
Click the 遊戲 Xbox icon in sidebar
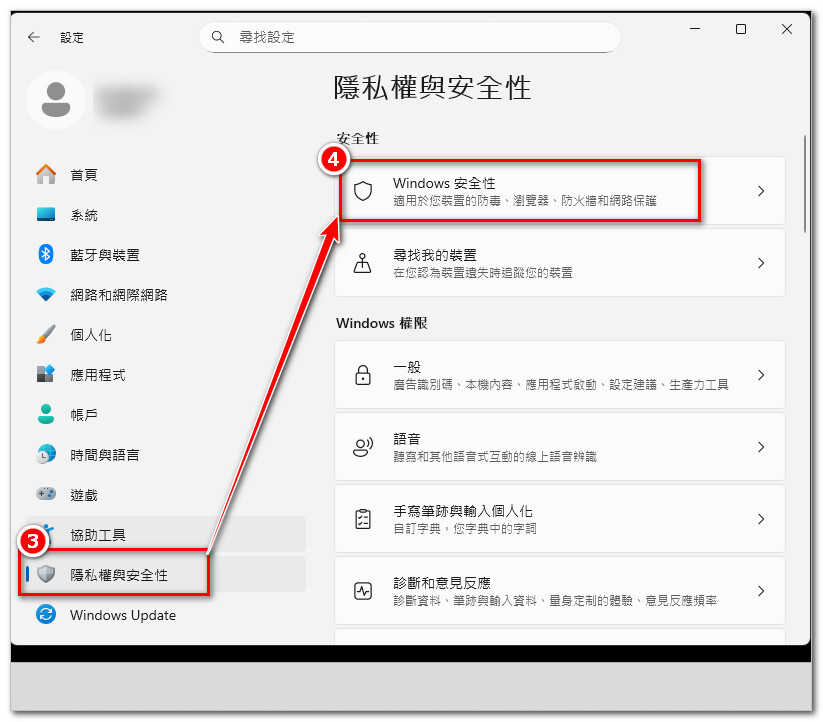[x=46, y=494]
